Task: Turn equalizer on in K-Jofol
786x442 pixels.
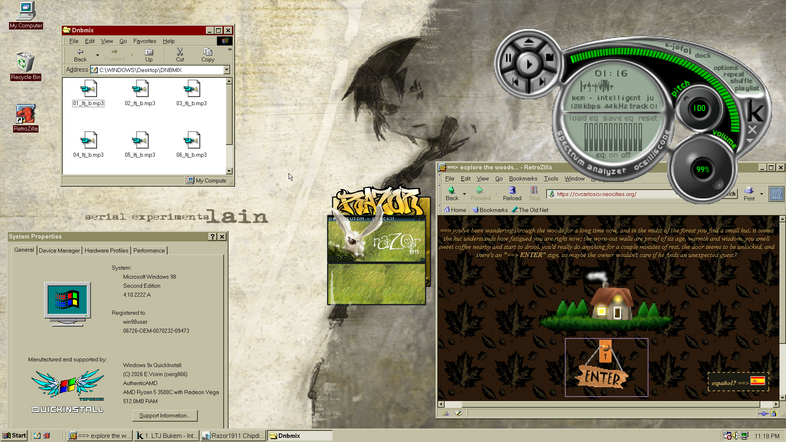Action: (613, 155)
